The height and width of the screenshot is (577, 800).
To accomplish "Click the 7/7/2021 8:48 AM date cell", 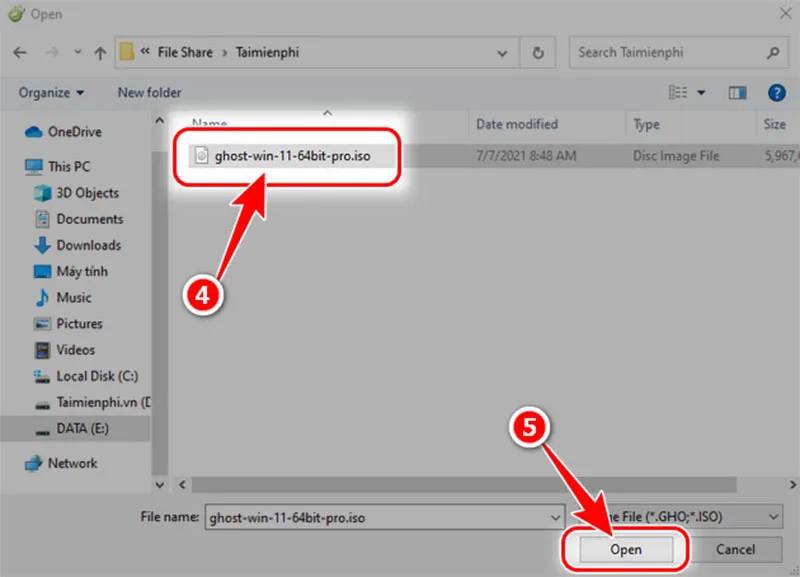I will [526, 156].
